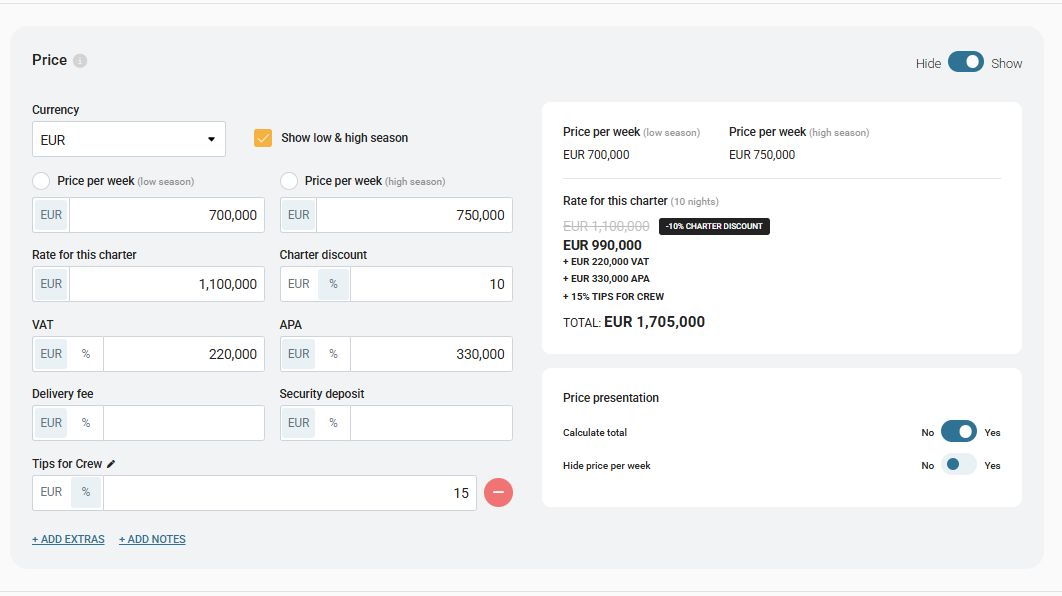Select EUR unit in the VAT field

(x=50, y=353)
